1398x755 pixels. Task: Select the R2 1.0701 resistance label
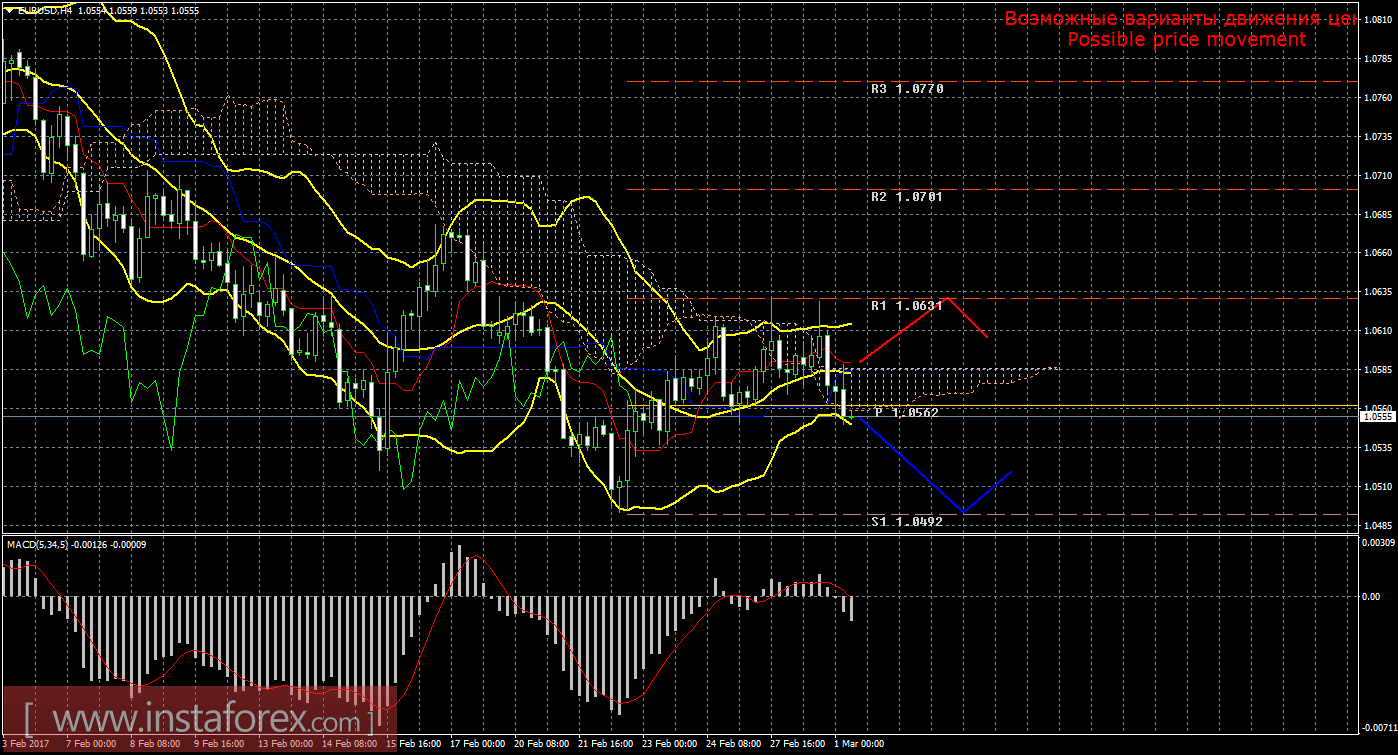coord(906,197)
